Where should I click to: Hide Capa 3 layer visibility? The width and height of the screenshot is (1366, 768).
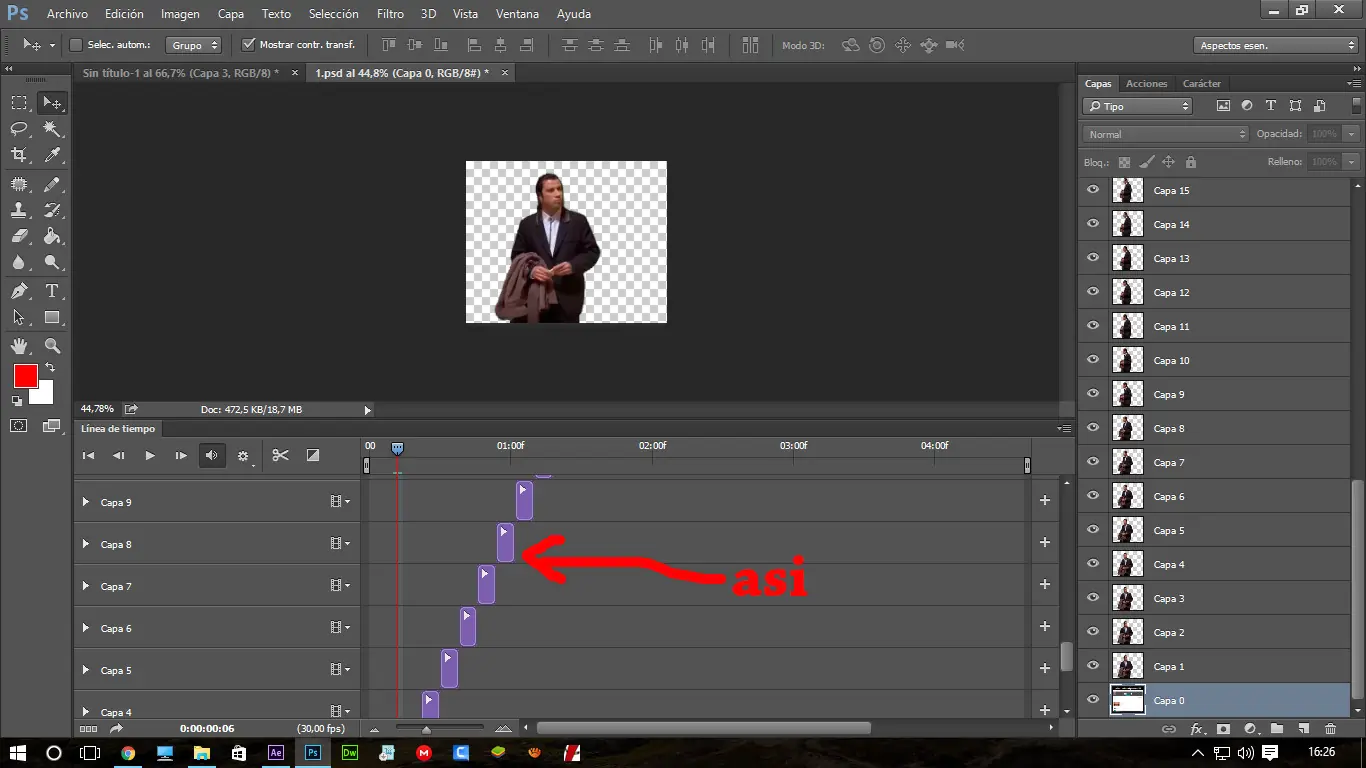pos(1092,598)
